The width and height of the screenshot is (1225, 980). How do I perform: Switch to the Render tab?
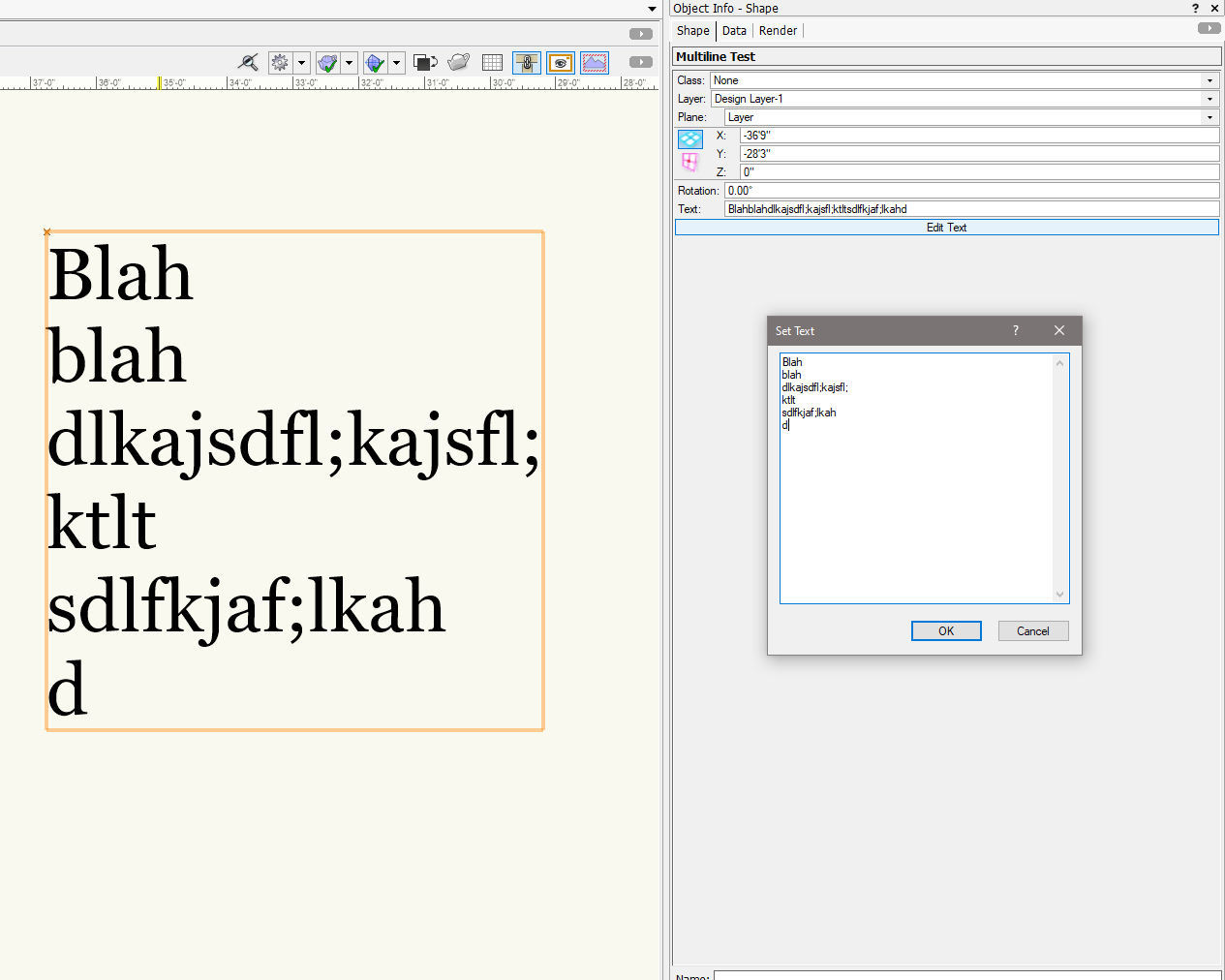tap(778, 31)
